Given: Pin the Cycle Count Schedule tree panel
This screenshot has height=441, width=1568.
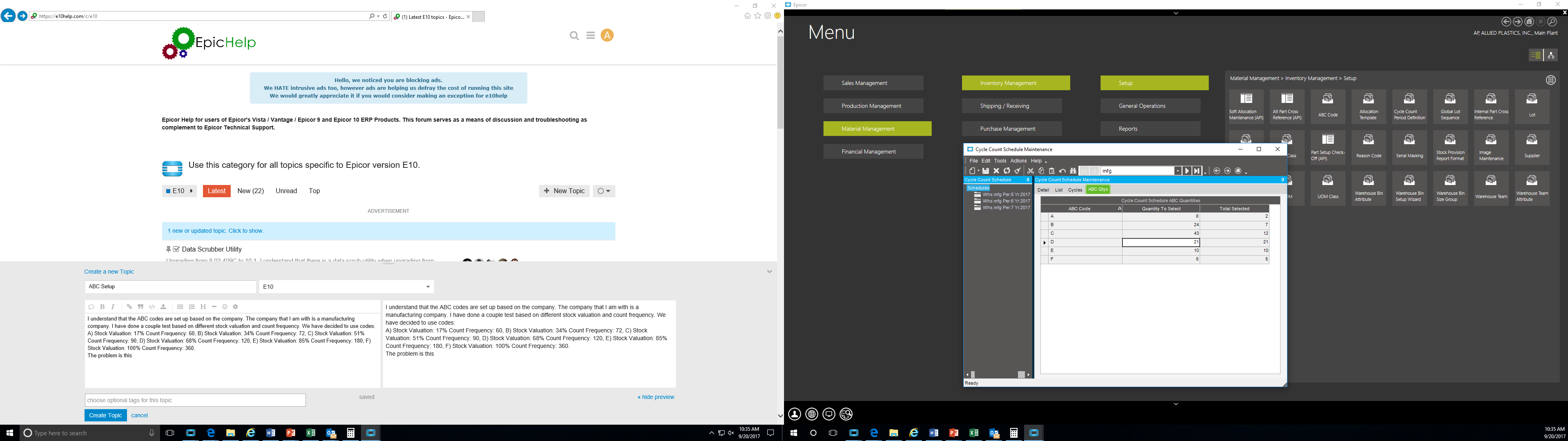Looking at the screenshot, I should point(1028,180).
